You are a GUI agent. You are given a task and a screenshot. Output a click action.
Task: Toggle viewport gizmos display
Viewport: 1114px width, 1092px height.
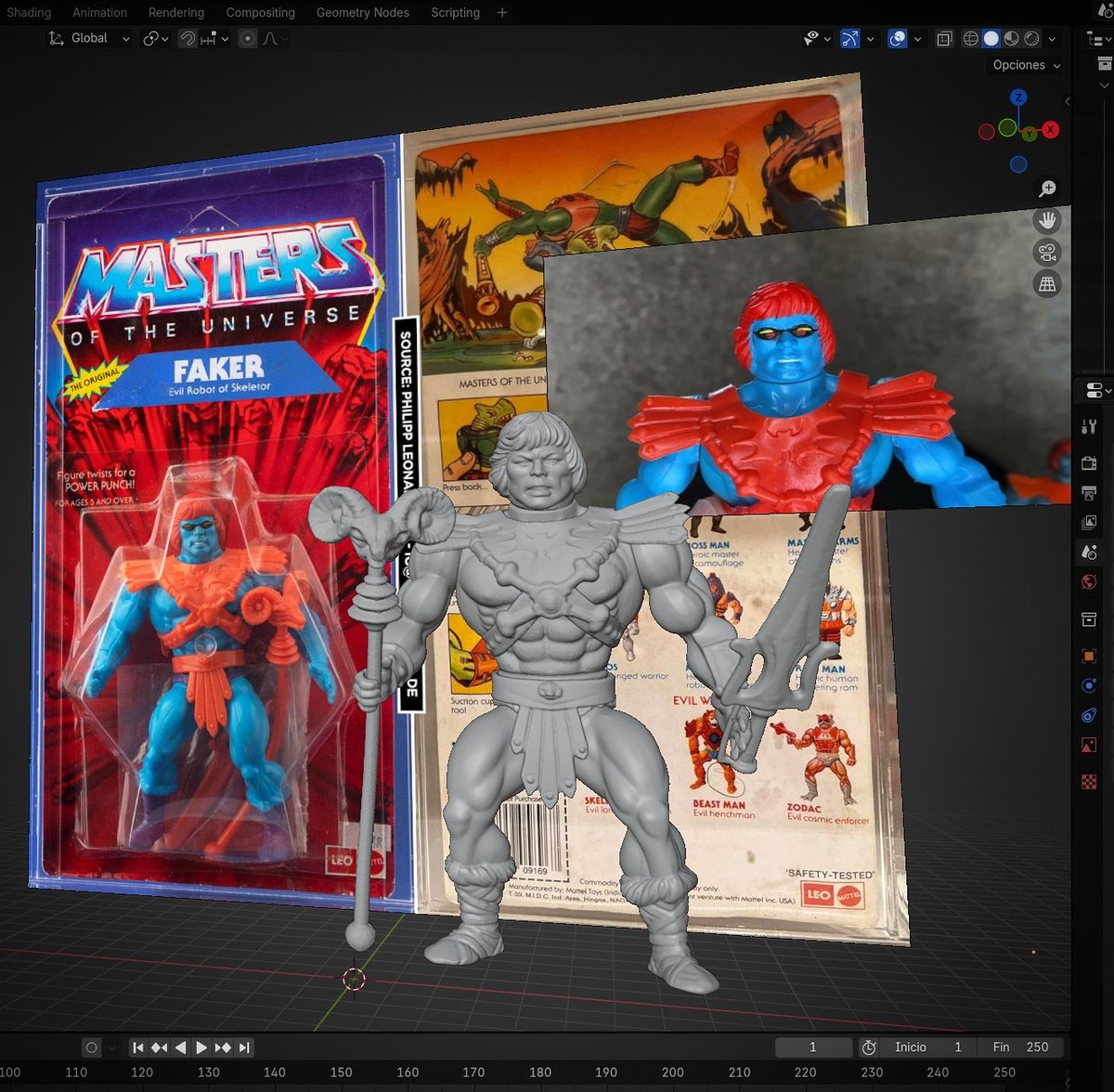[850, 38]
